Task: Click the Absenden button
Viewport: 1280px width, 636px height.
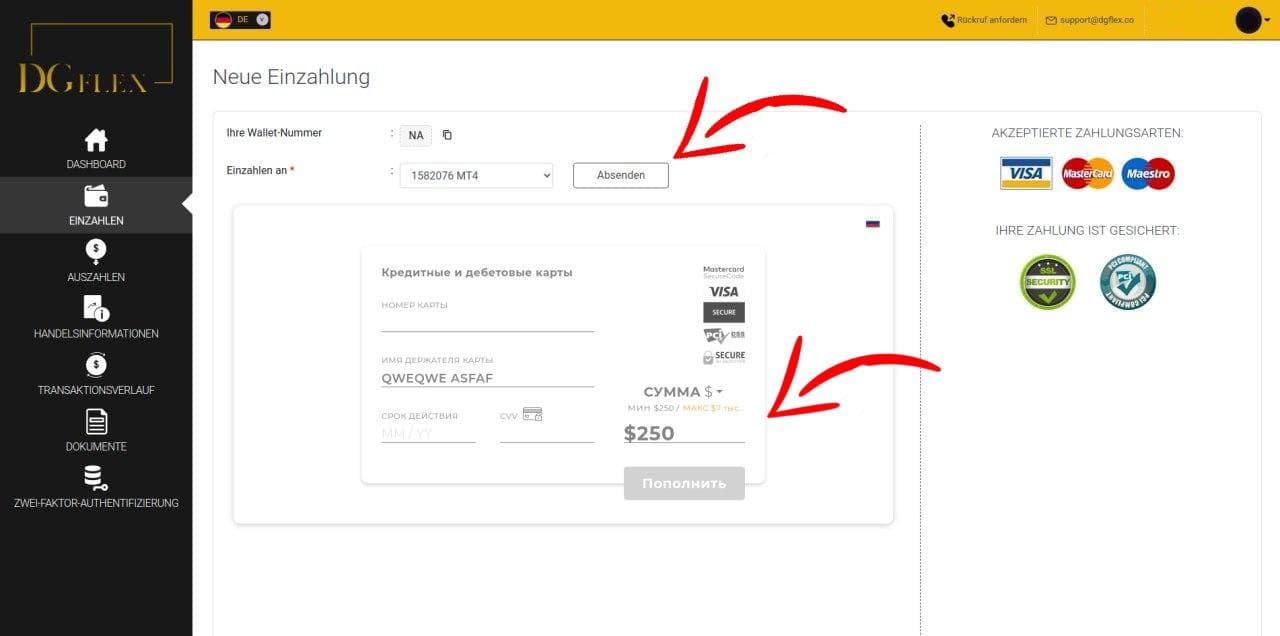Action: click(620, 175)
